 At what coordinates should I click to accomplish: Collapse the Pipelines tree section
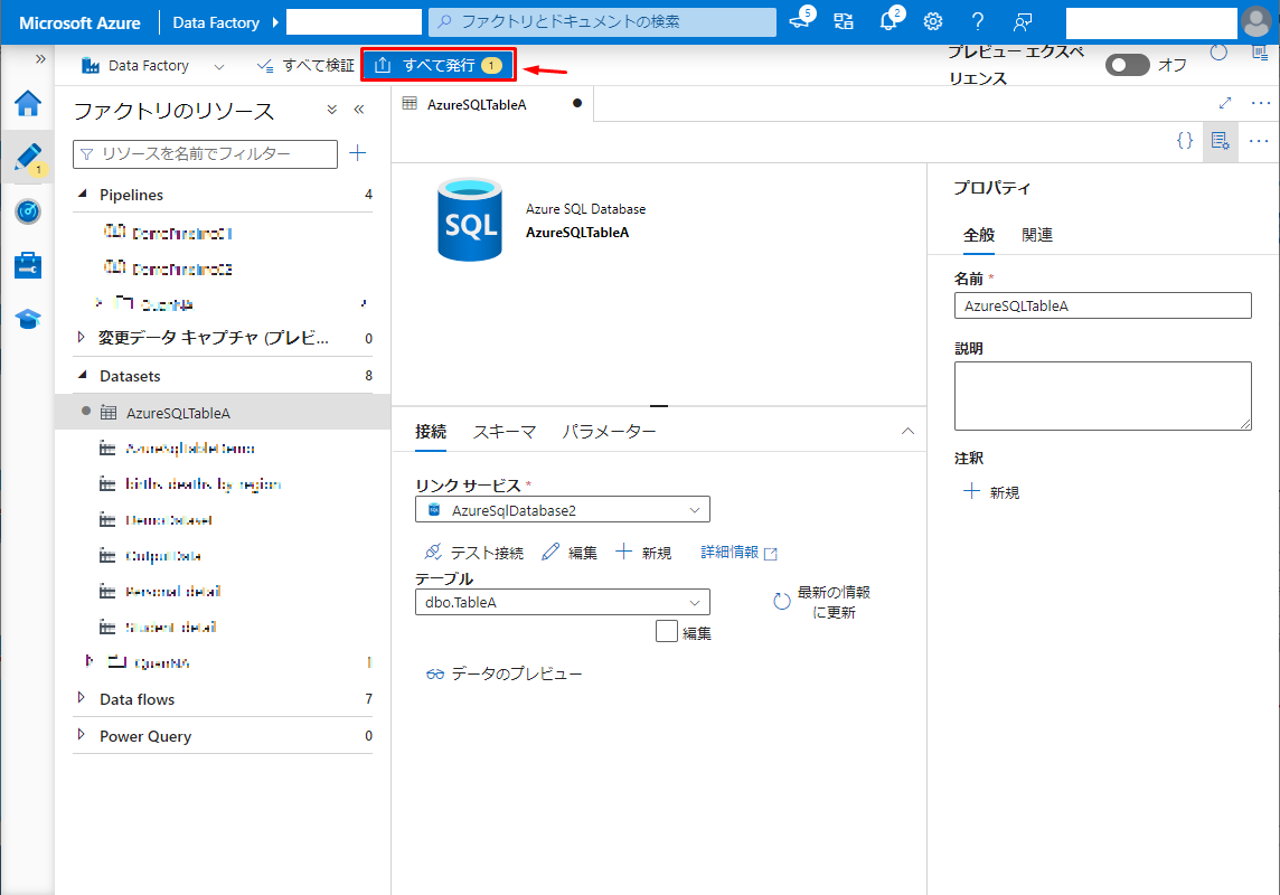pos(82,195)
